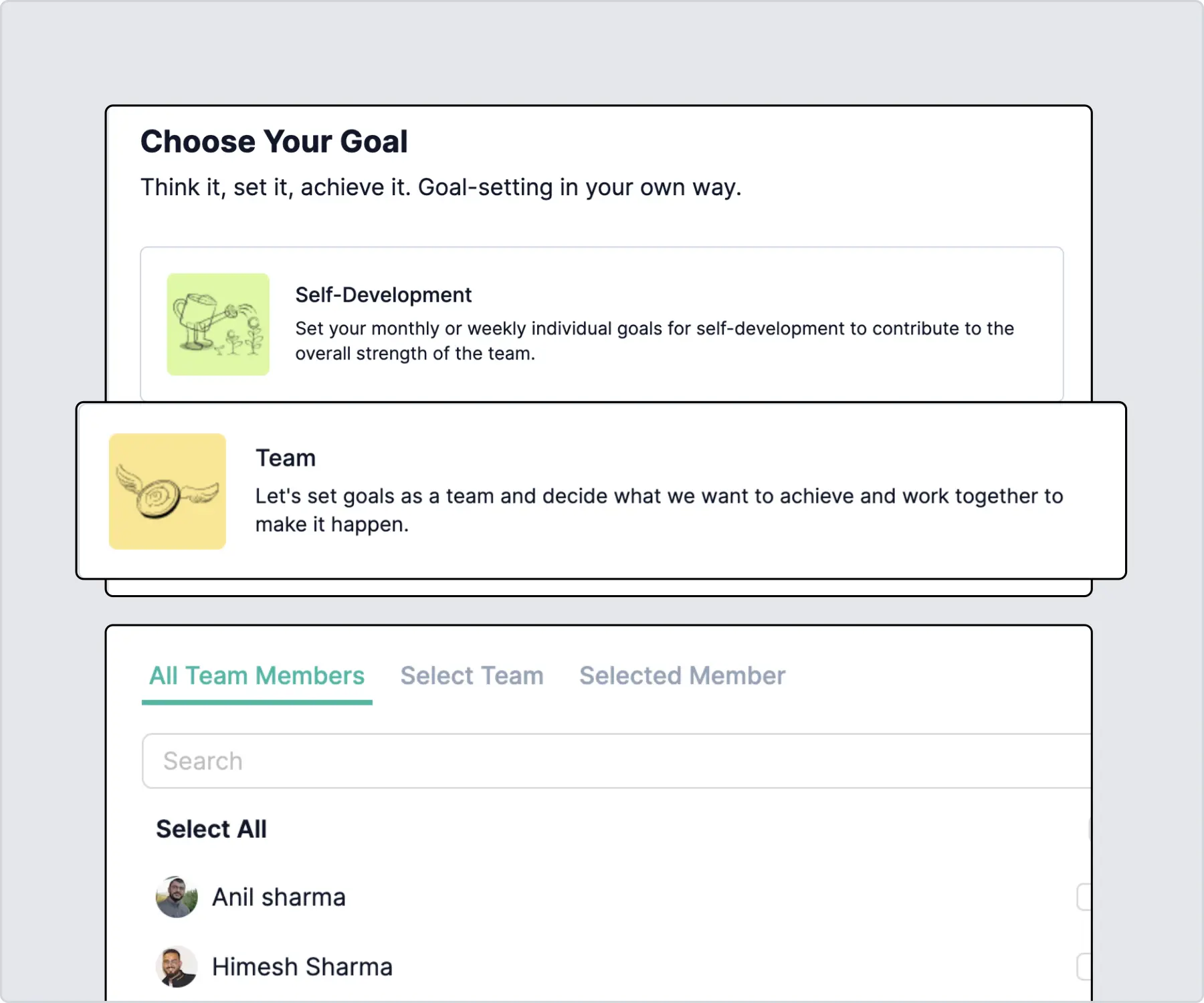
Task: Click the Choose Your Goal heading
Action: pyautogui.click(x=274, y=142)
